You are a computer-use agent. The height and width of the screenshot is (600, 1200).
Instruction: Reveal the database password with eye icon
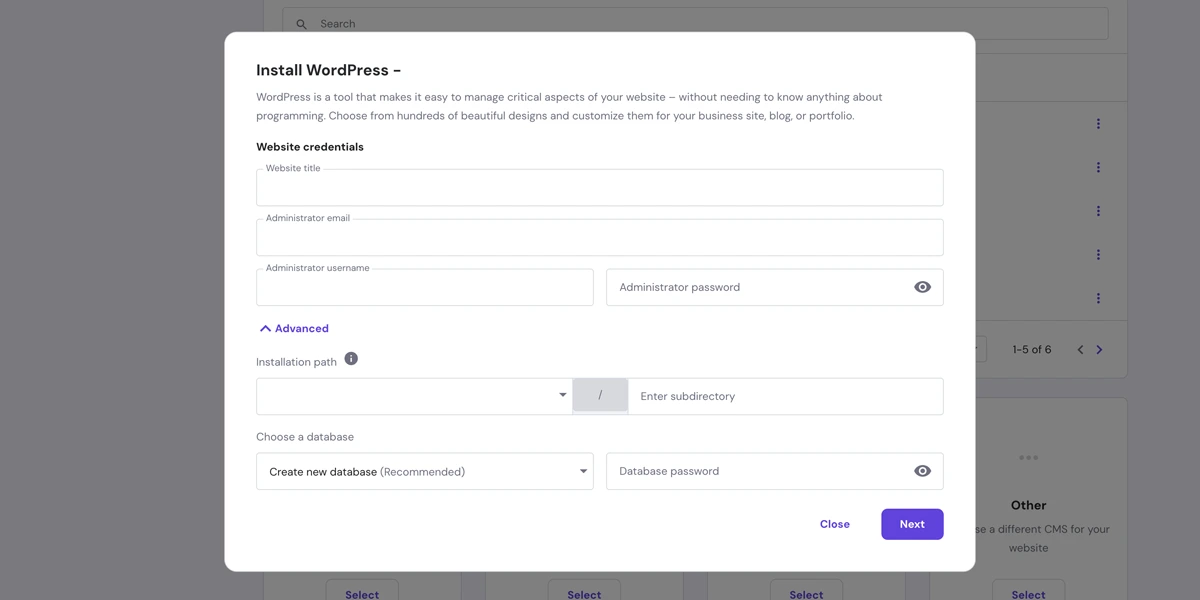pyautogui.click(x=922, y=471)
